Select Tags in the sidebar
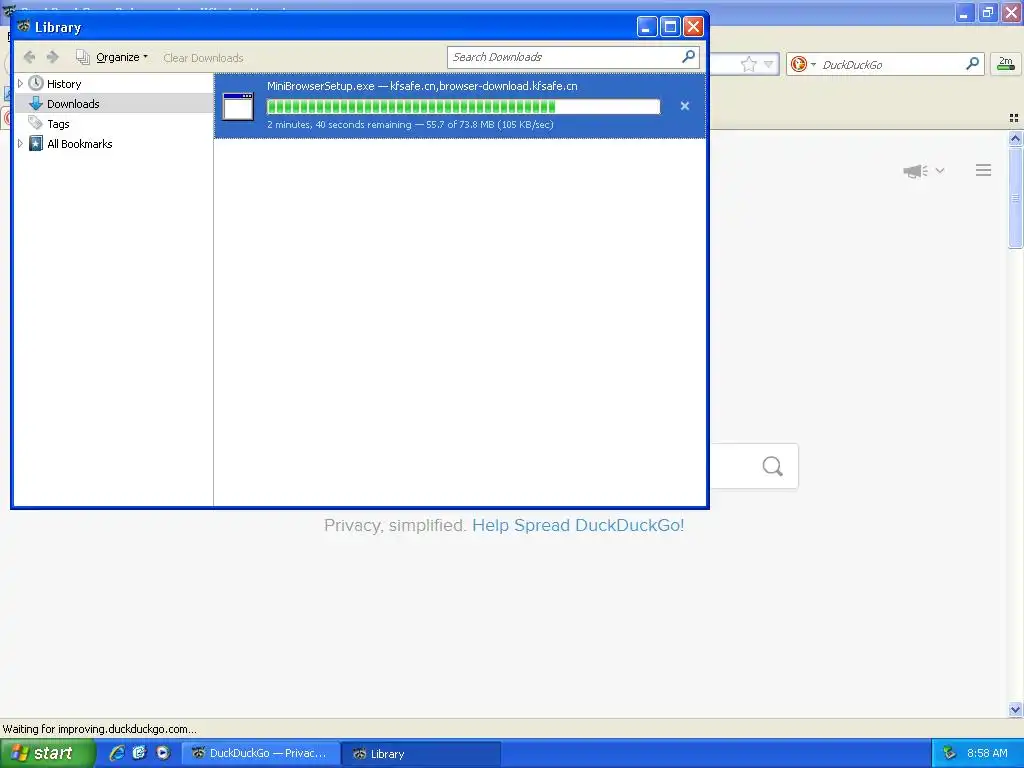1024x768 pixels. pyautogui.click(x=58, y=124)
